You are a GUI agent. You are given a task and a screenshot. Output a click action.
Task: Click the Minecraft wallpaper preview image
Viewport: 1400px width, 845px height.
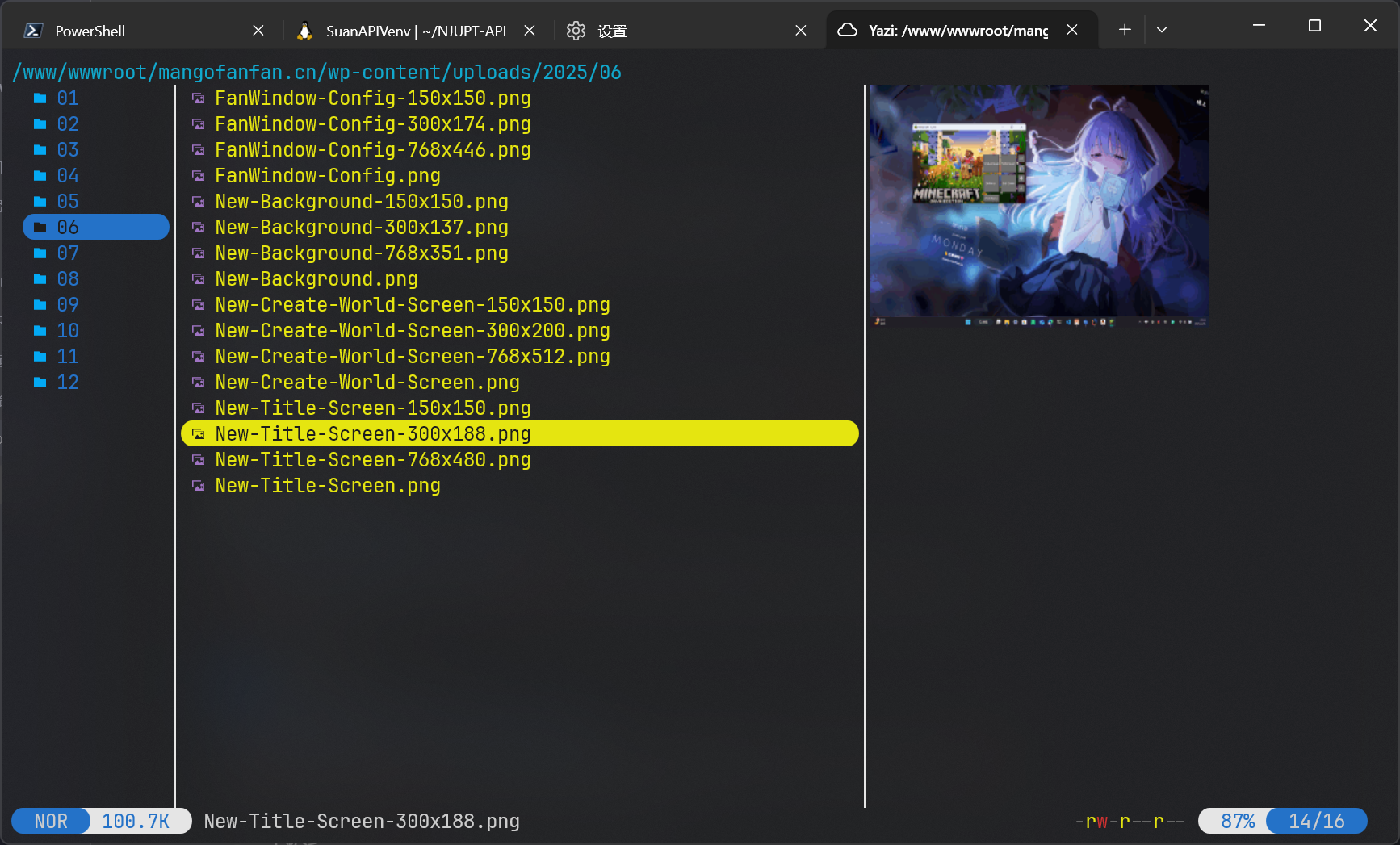click(x=1039, y=205)
